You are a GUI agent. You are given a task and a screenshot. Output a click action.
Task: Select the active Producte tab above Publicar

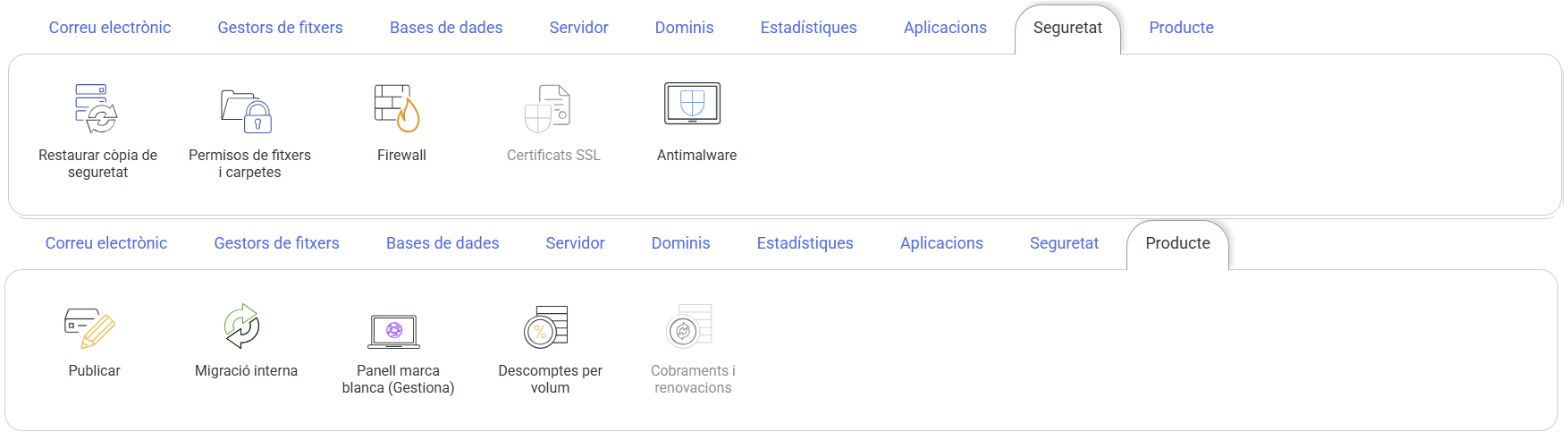[x=1177, y=243]
